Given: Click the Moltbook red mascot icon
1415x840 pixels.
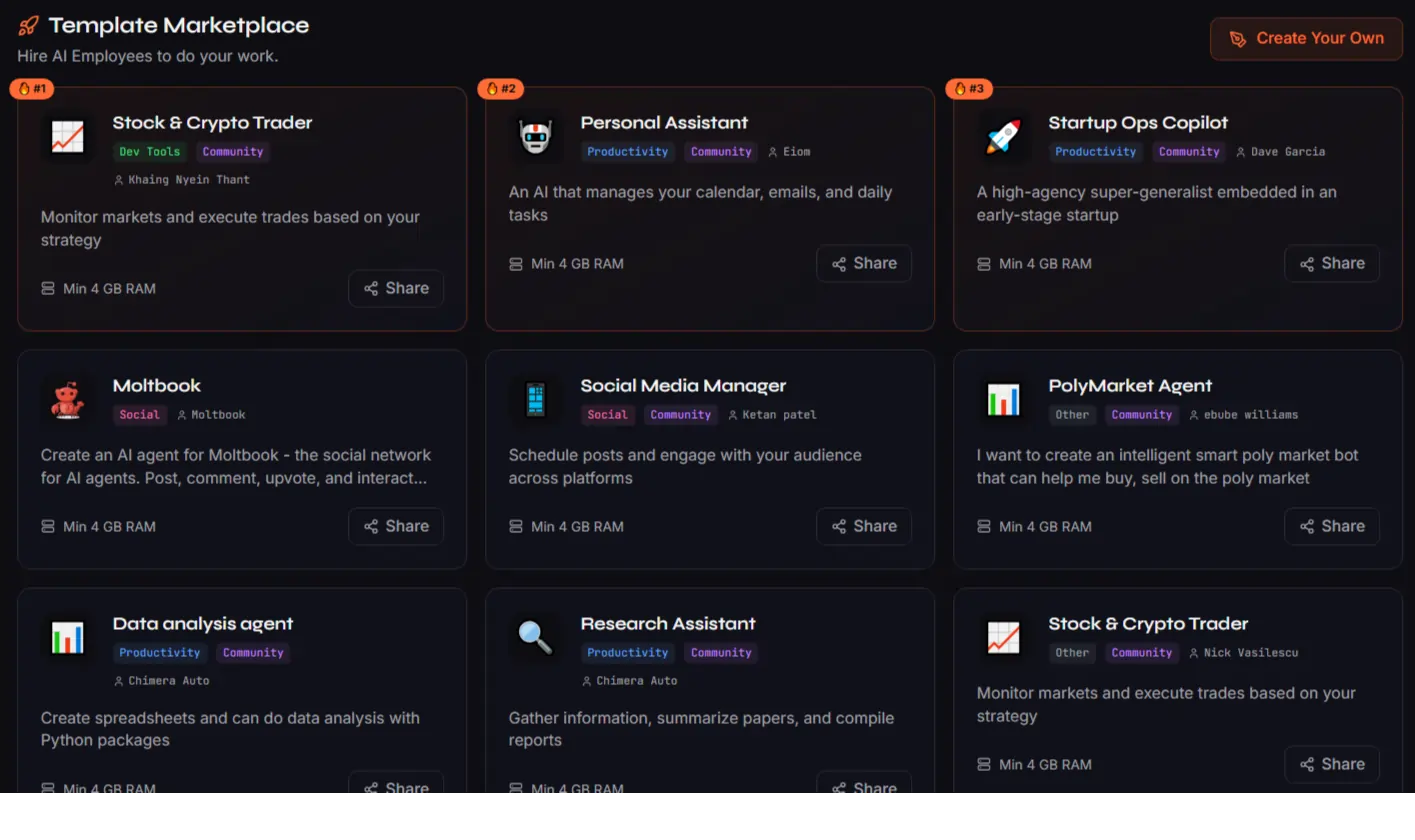Looking at the screenshot, I should tap(68, 399).
